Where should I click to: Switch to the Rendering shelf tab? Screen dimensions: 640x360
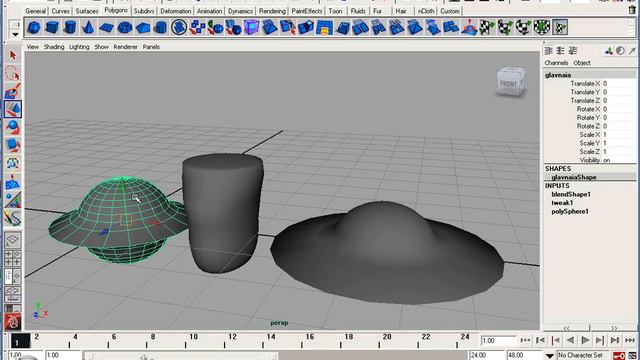click(x=272, y=11)
